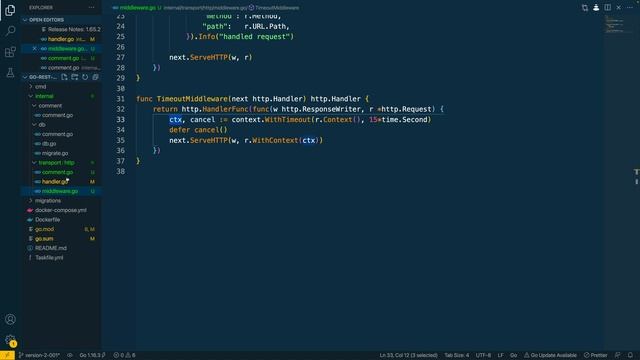Select the Go language mode in status bar
The image size is (640, 360).
coord(513,356)
